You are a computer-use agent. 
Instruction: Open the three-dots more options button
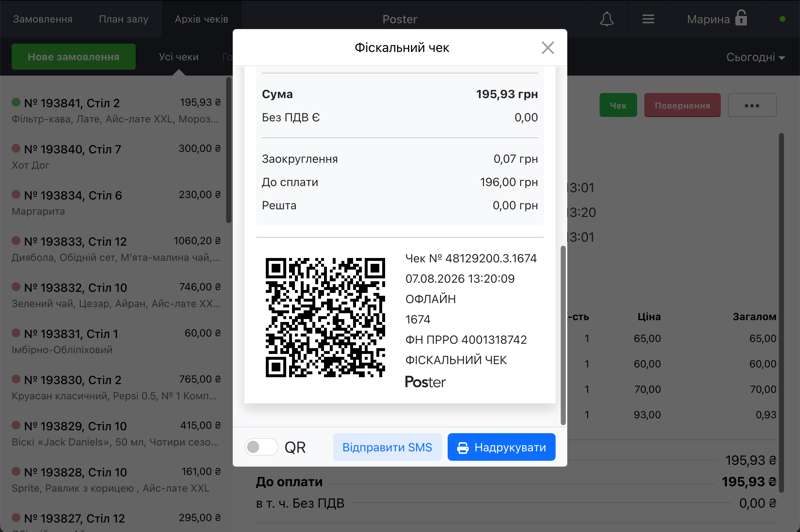coord(752,105)
